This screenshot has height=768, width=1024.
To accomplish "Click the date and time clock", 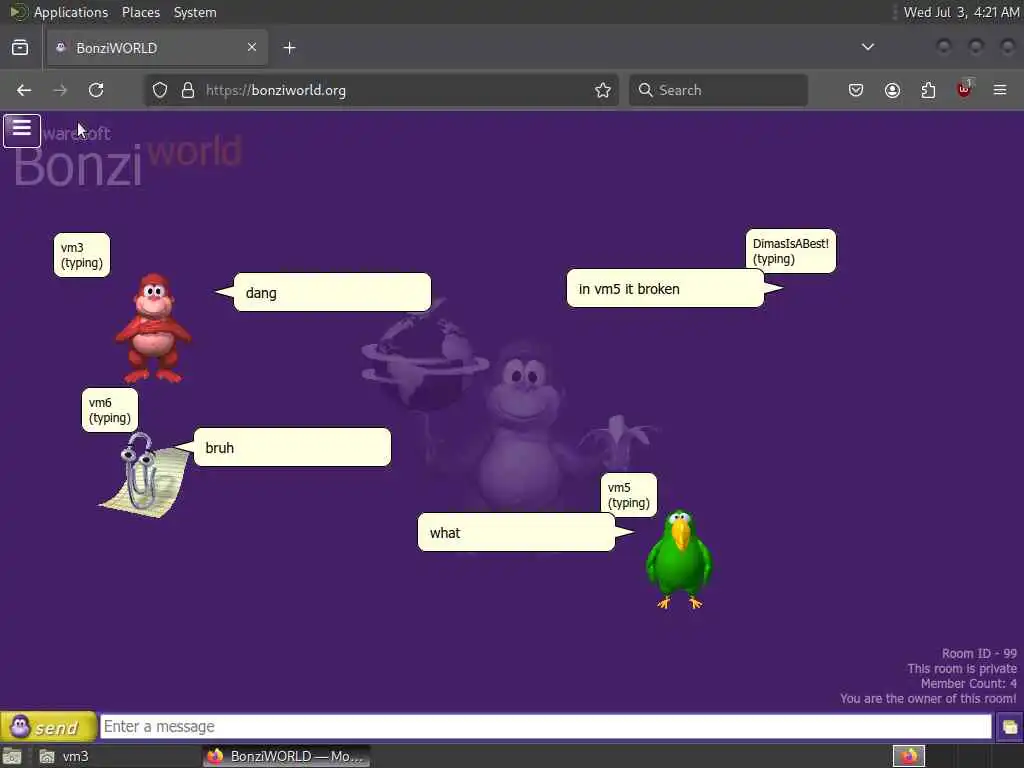I will coord(961,12).
